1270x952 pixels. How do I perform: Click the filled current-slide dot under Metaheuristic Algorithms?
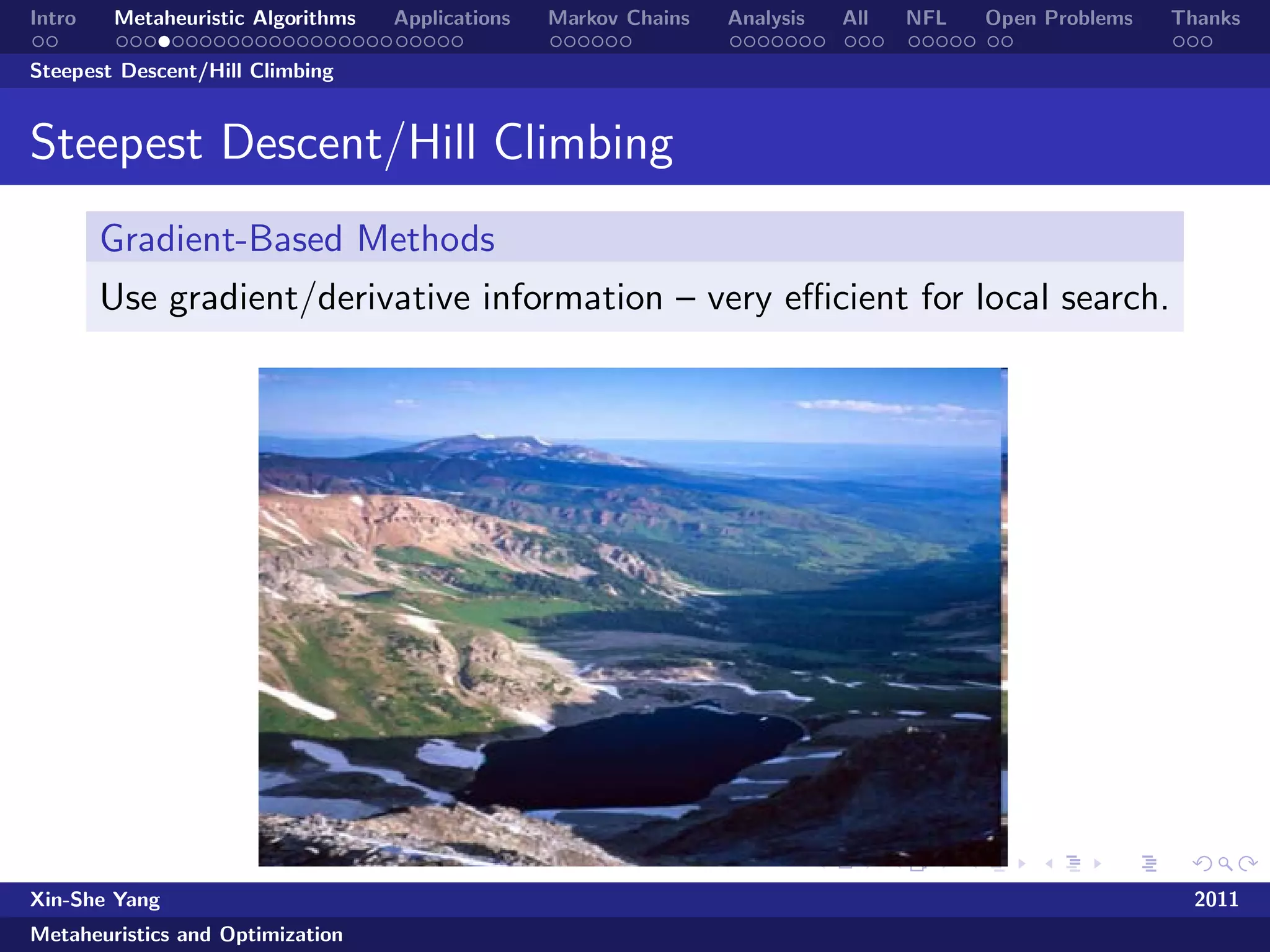click(x=164, y=42)
